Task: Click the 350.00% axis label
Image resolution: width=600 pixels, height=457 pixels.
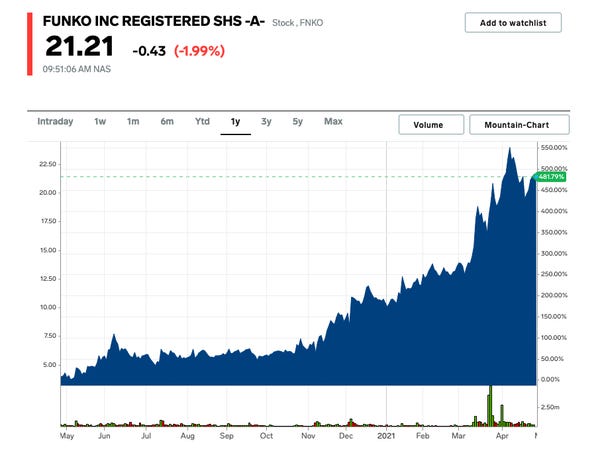Action: [x=554, y=233]
